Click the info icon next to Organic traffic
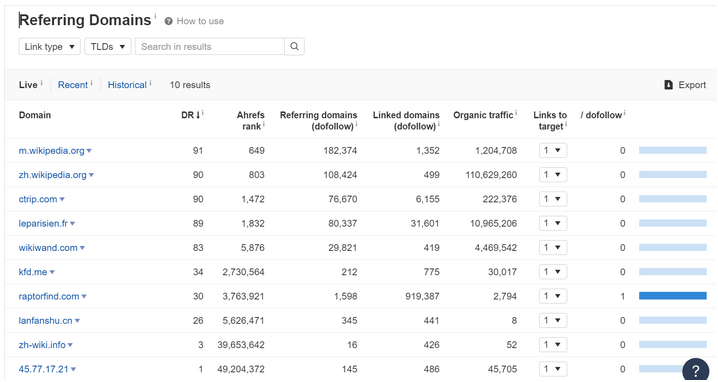718x382 pixels. click(516, 113)
